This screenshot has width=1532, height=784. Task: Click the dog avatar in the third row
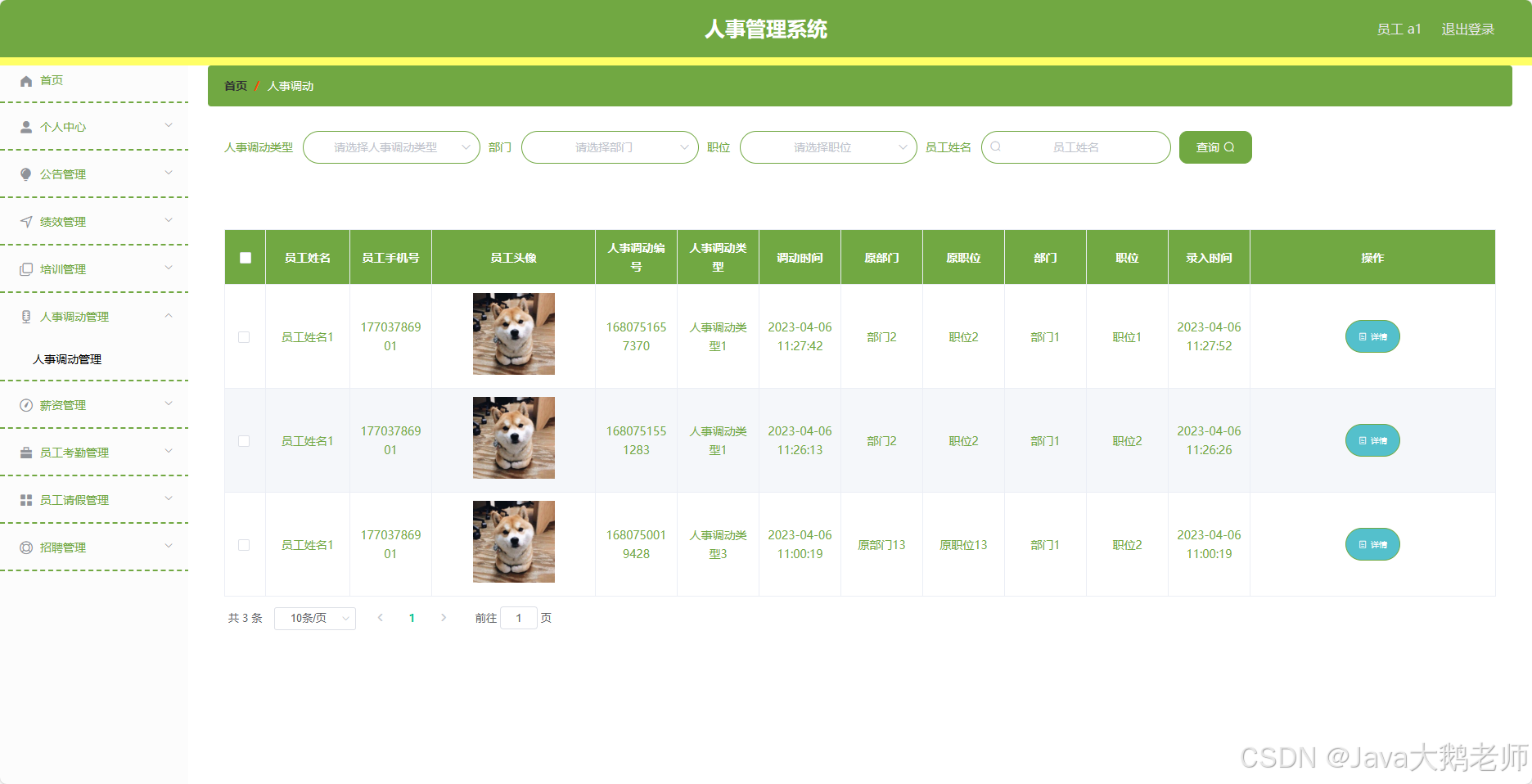click(514, 542)
